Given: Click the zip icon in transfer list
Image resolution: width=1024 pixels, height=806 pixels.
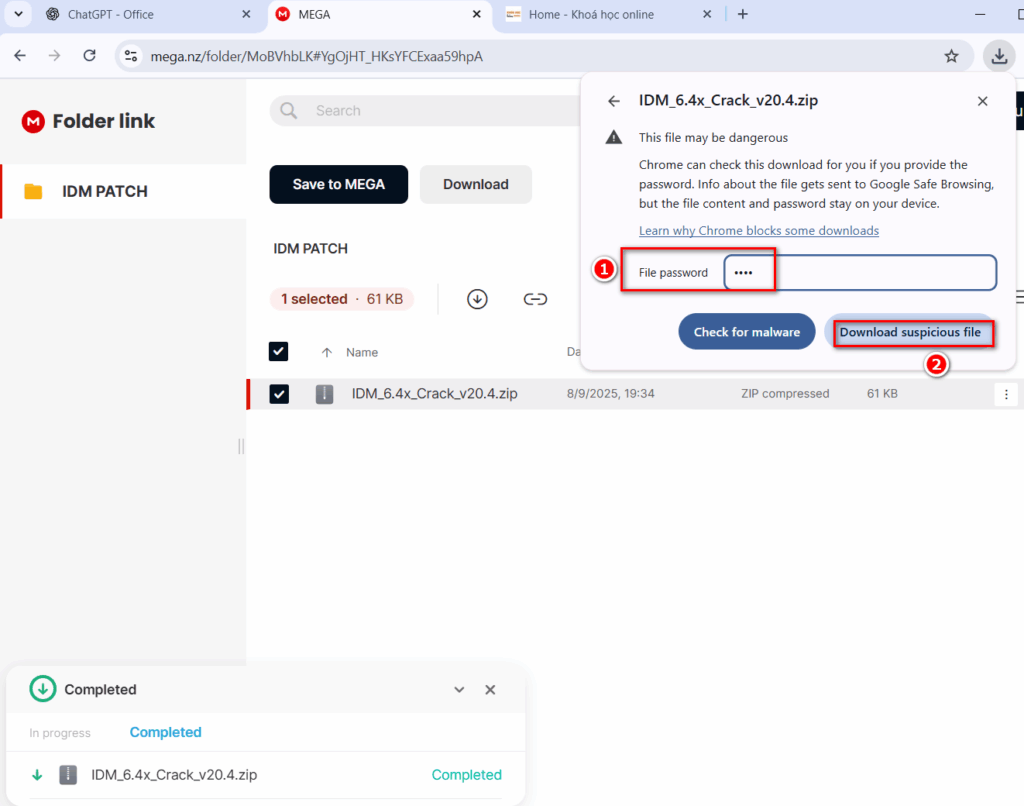Looking at the screenshot, I should coord(68,775).
